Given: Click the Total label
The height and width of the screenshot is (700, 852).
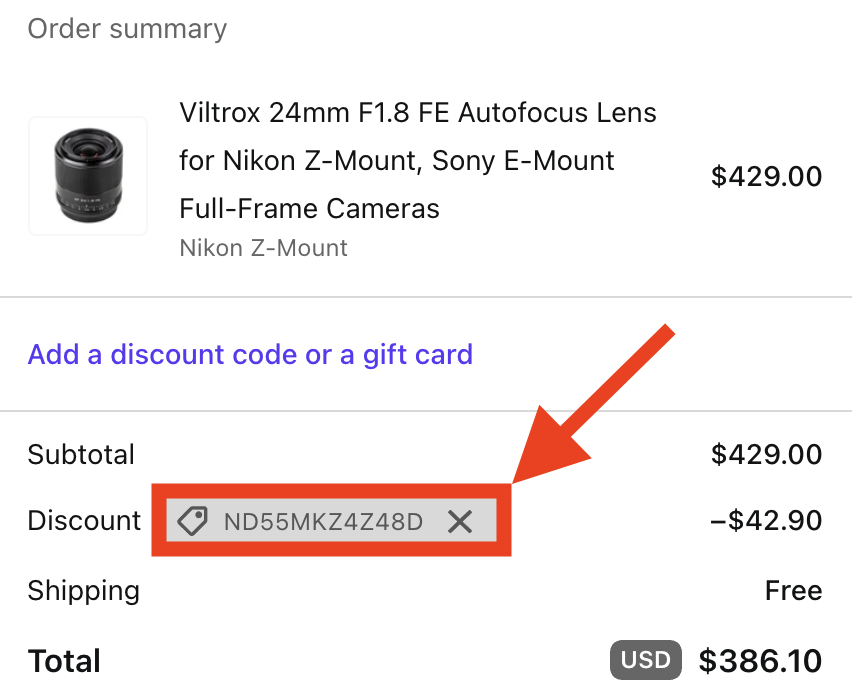Looking at the screenshot, I should pyautogui.click(x=64, y=661).
